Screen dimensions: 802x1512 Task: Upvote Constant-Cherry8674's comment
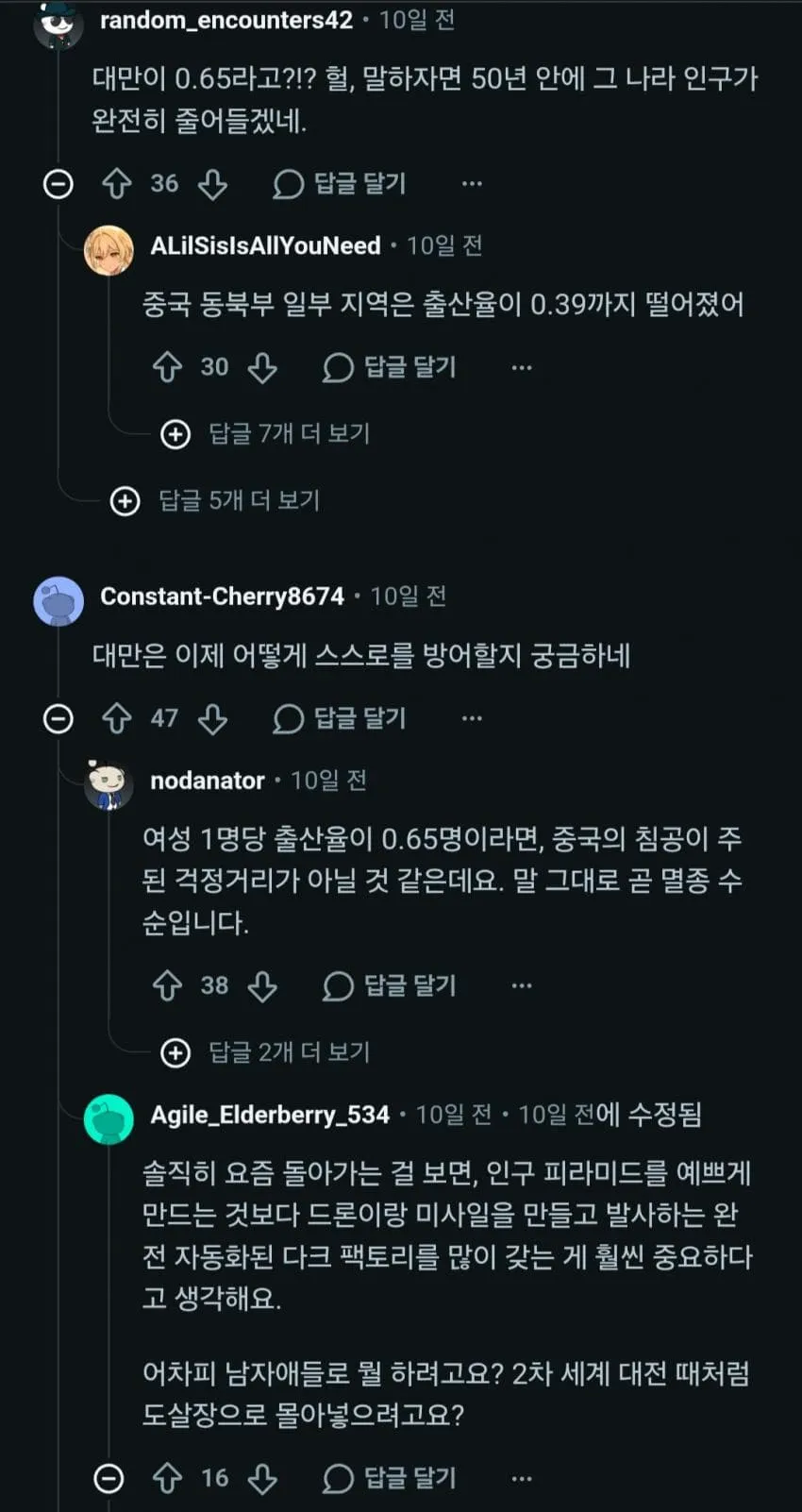coord(117,719)
